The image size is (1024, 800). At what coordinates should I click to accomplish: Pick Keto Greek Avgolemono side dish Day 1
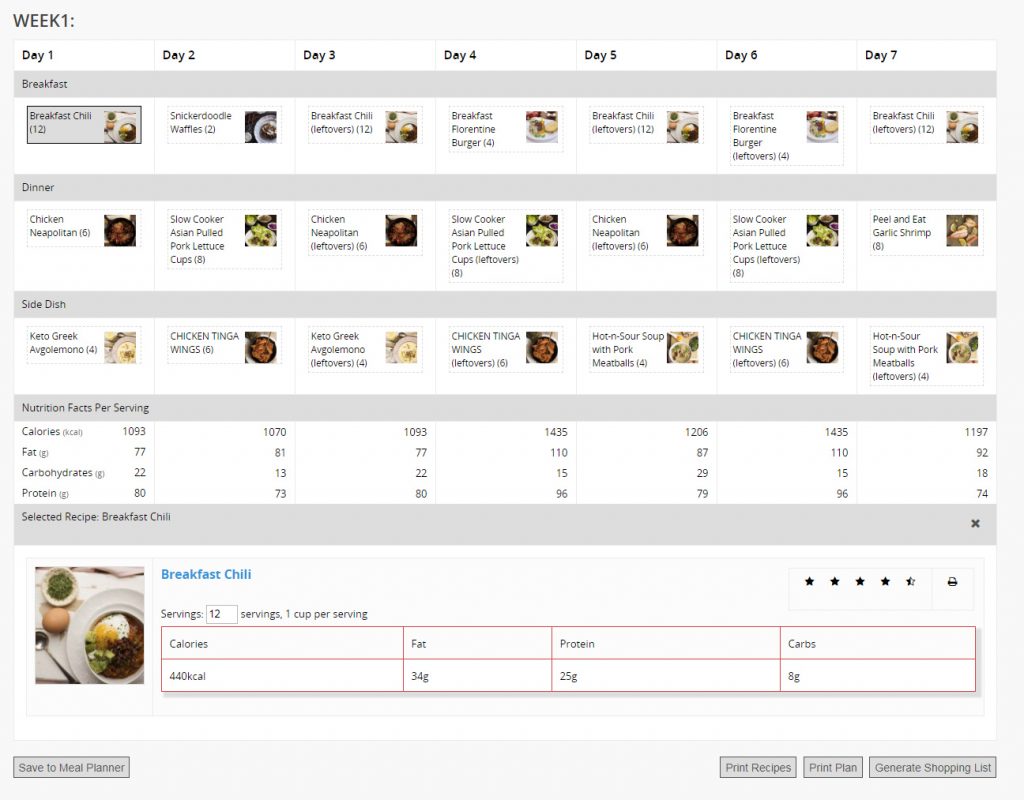tap(83, 345)
